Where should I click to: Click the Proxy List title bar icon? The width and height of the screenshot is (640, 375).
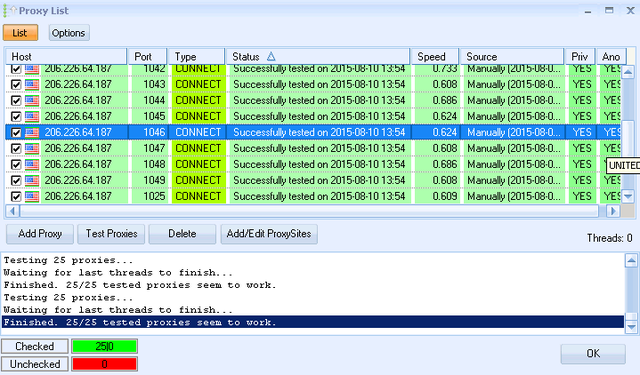[x=9, y=11]
